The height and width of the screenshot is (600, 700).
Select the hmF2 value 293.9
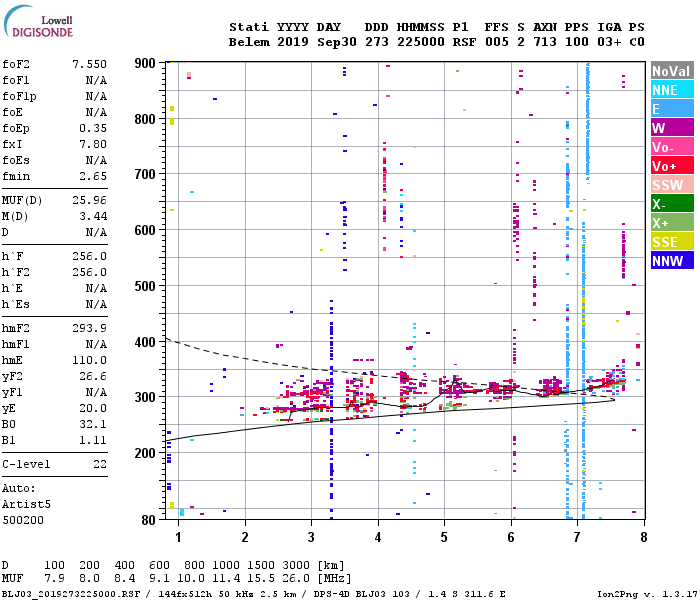point(90,329)
